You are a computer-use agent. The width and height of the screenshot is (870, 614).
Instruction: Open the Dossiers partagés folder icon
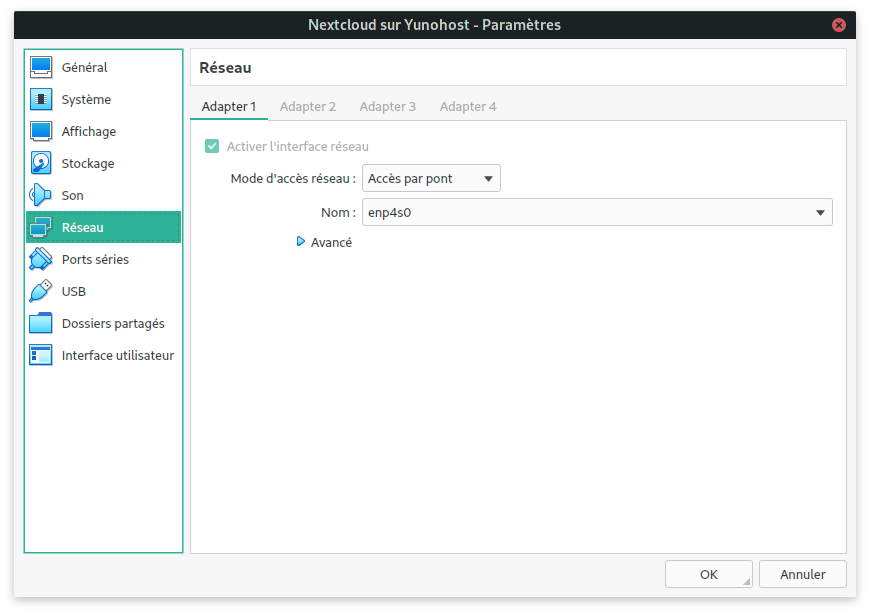point(41,323)
